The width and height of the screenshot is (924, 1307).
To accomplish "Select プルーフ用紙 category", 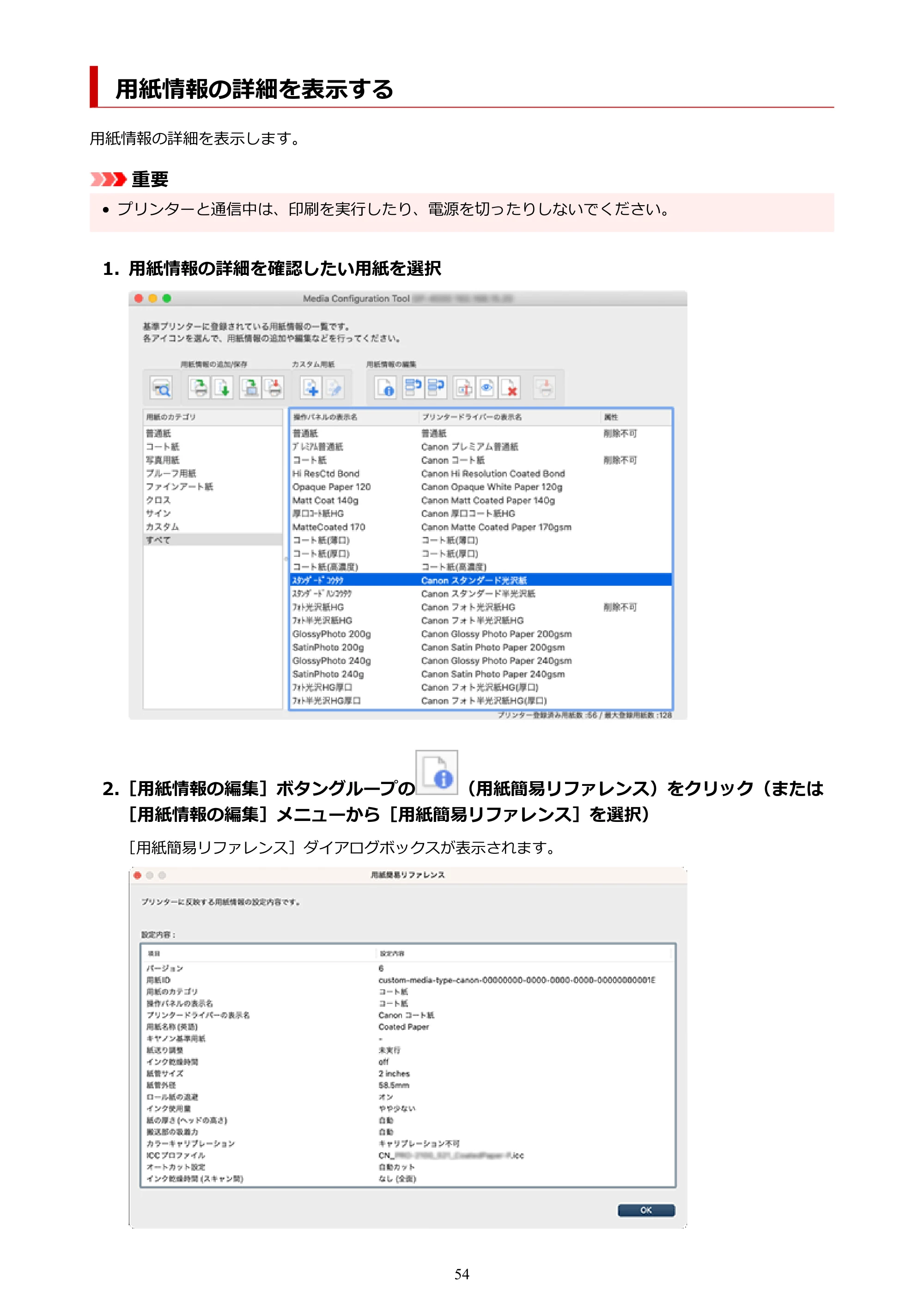I will (213, 473).
